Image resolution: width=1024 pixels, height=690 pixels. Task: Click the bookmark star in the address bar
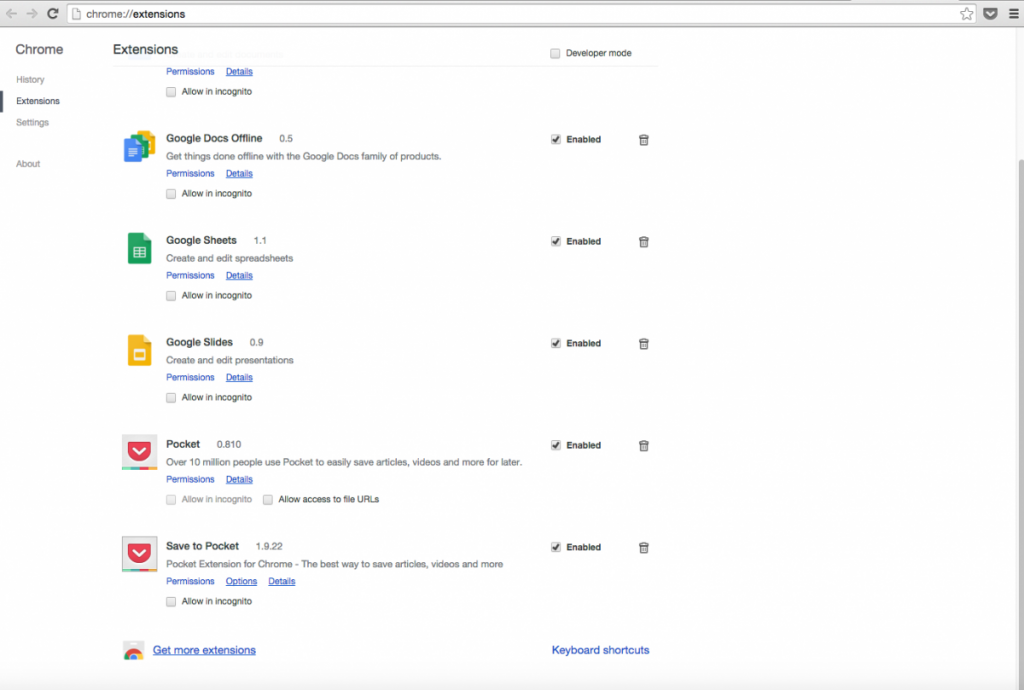[x=966, y=14]
